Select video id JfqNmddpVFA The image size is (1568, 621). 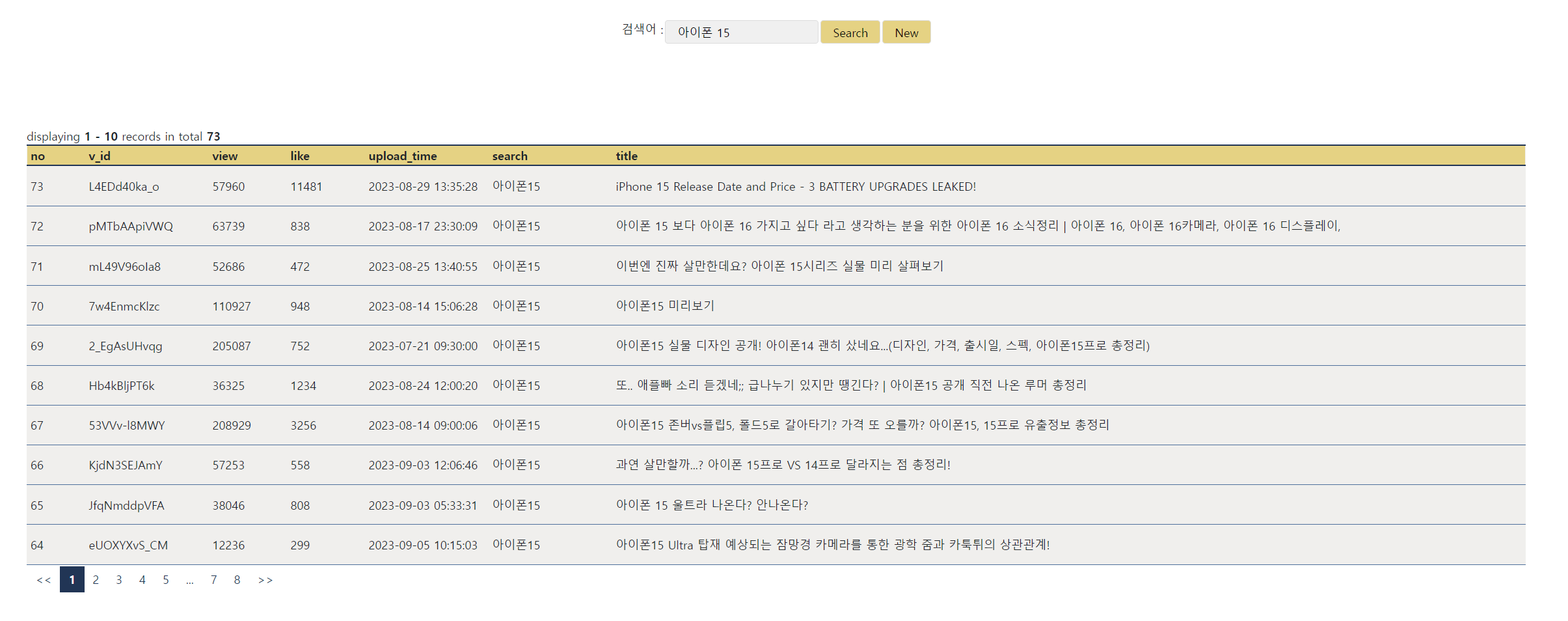(x=126, y=506)
